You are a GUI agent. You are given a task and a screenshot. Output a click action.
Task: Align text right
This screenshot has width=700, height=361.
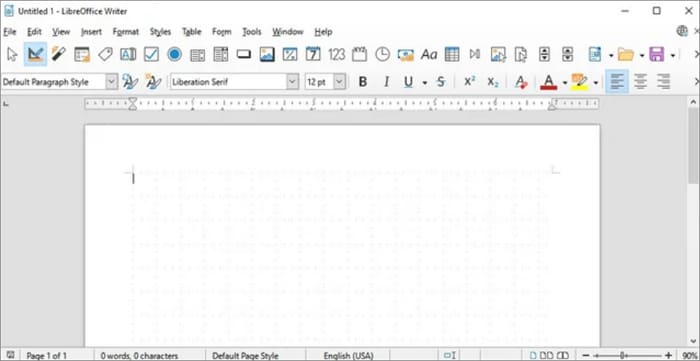[x=664, y=82]
